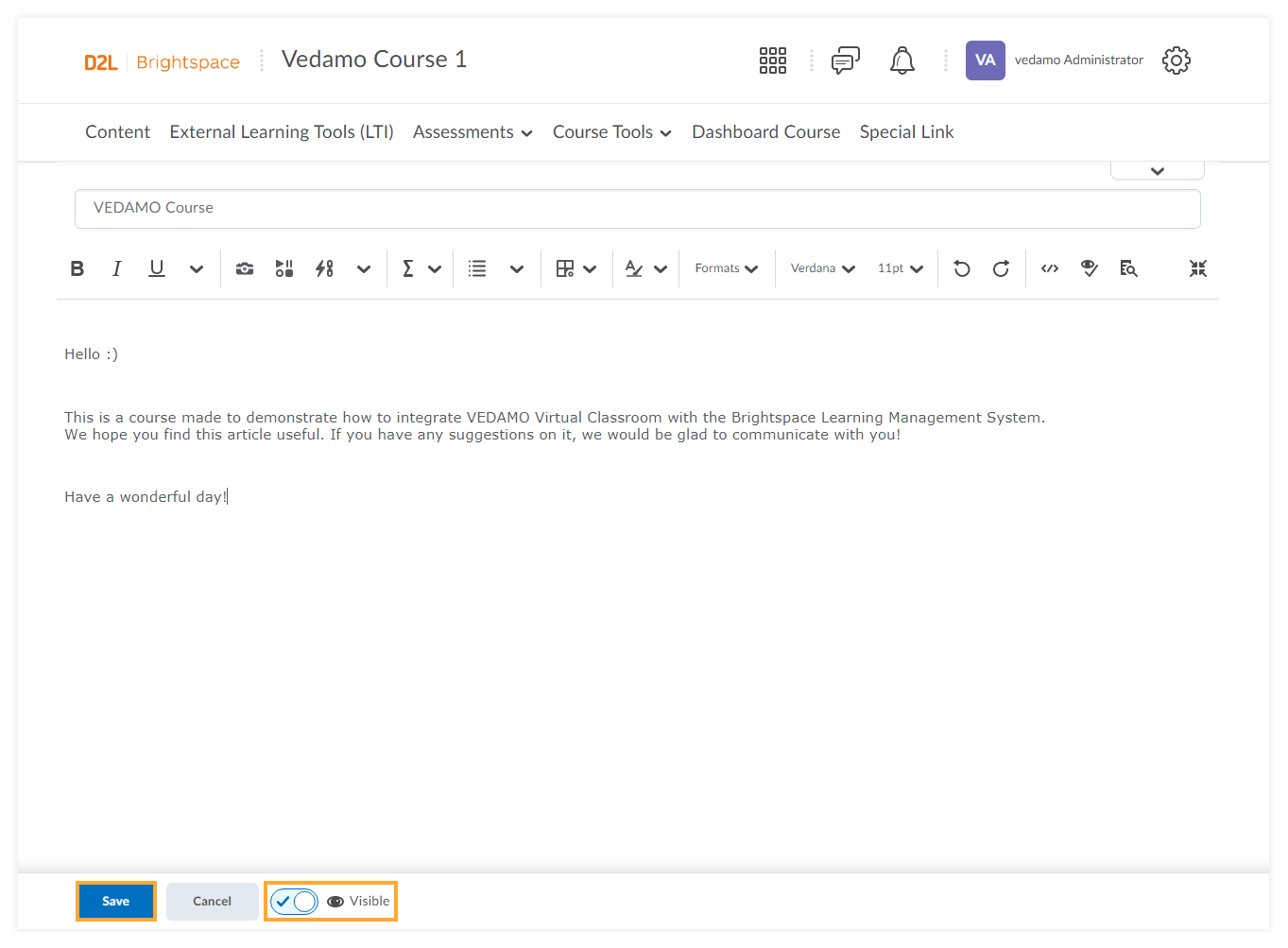This screenshot has width=1288, height=948.
Task: Open the table options dropdown arrow
Action: 590,268
